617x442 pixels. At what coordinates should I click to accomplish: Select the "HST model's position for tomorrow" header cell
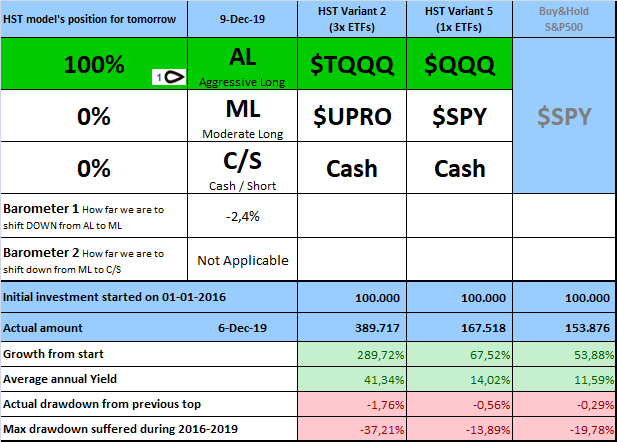click(x=94, y=19)
